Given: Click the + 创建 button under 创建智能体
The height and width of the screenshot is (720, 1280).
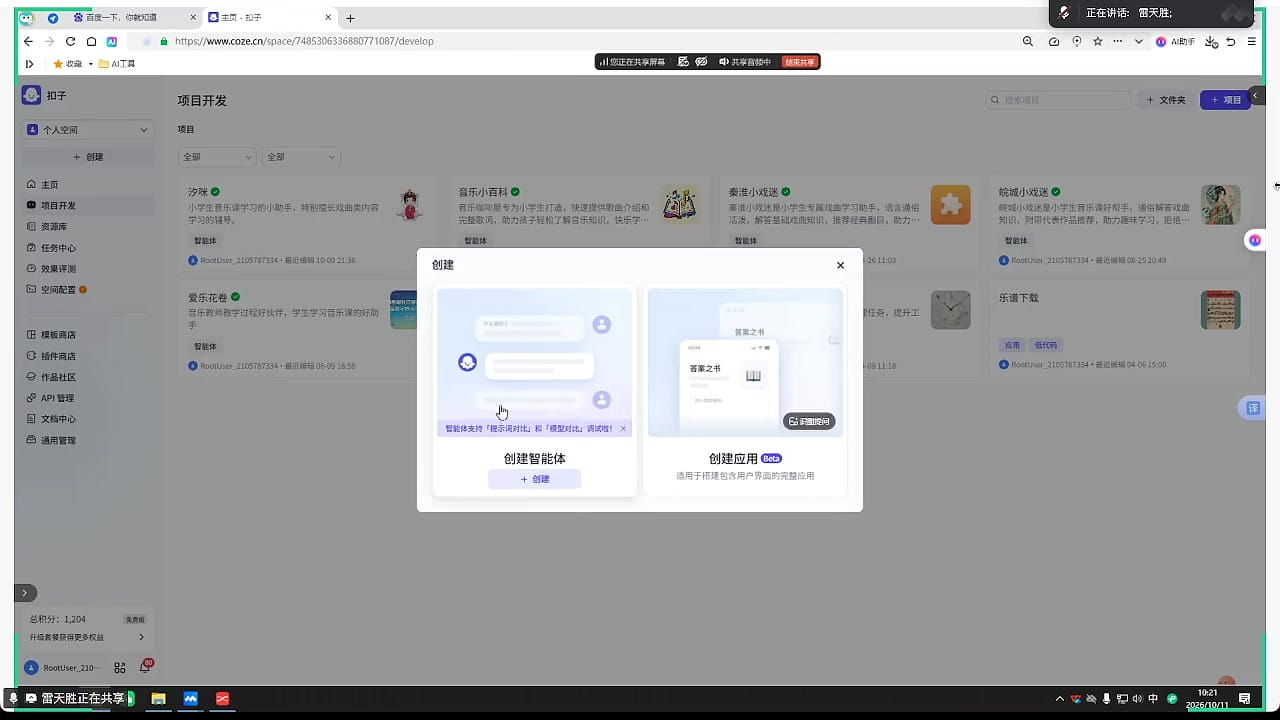Looking at the screenshot, I should tap(534, 479).
